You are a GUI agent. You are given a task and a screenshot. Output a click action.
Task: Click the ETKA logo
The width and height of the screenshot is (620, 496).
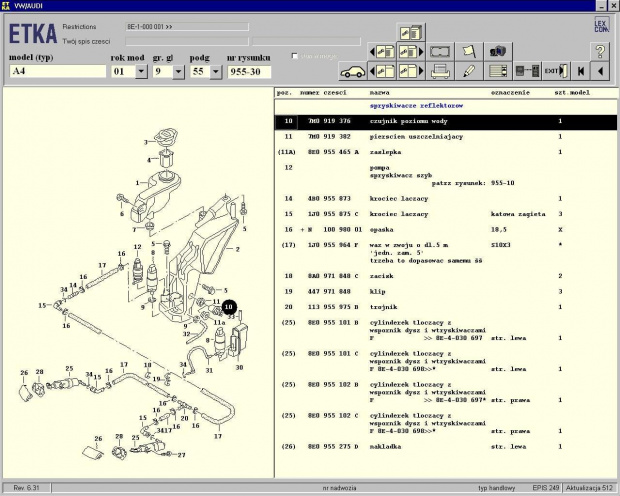(x=33, y=34)
